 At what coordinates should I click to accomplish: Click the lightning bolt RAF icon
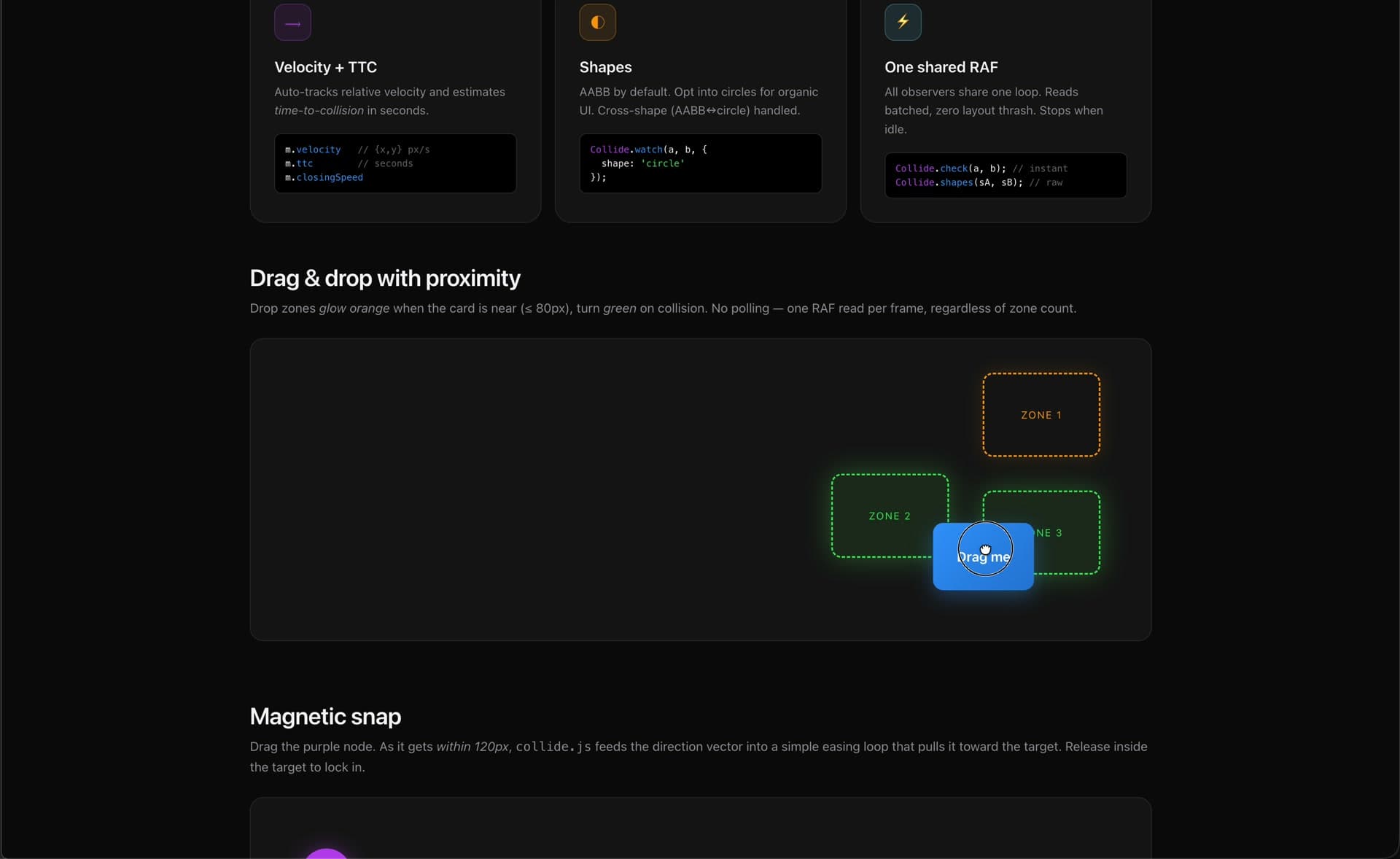pyautogui.click(x=902, y=23)
